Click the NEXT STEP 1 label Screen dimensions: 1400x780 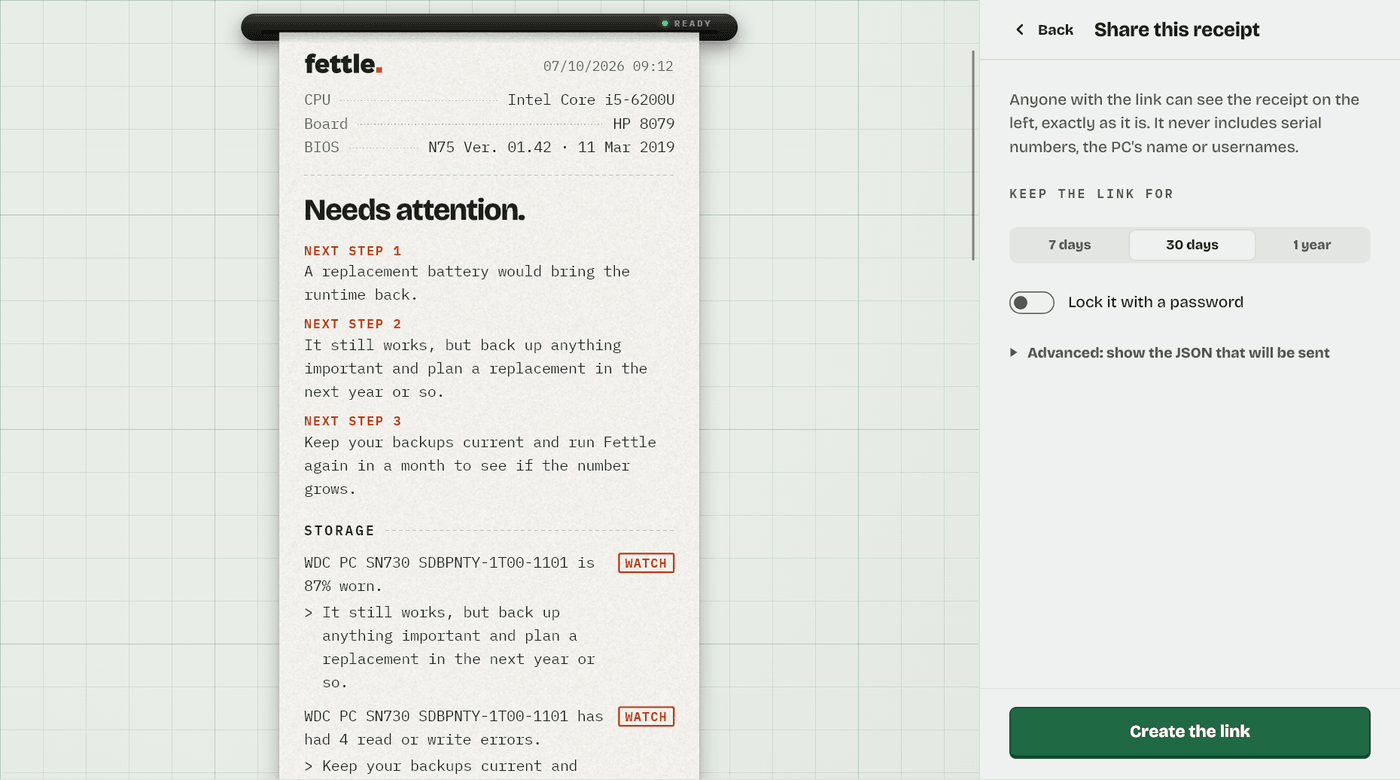(353, 251)
